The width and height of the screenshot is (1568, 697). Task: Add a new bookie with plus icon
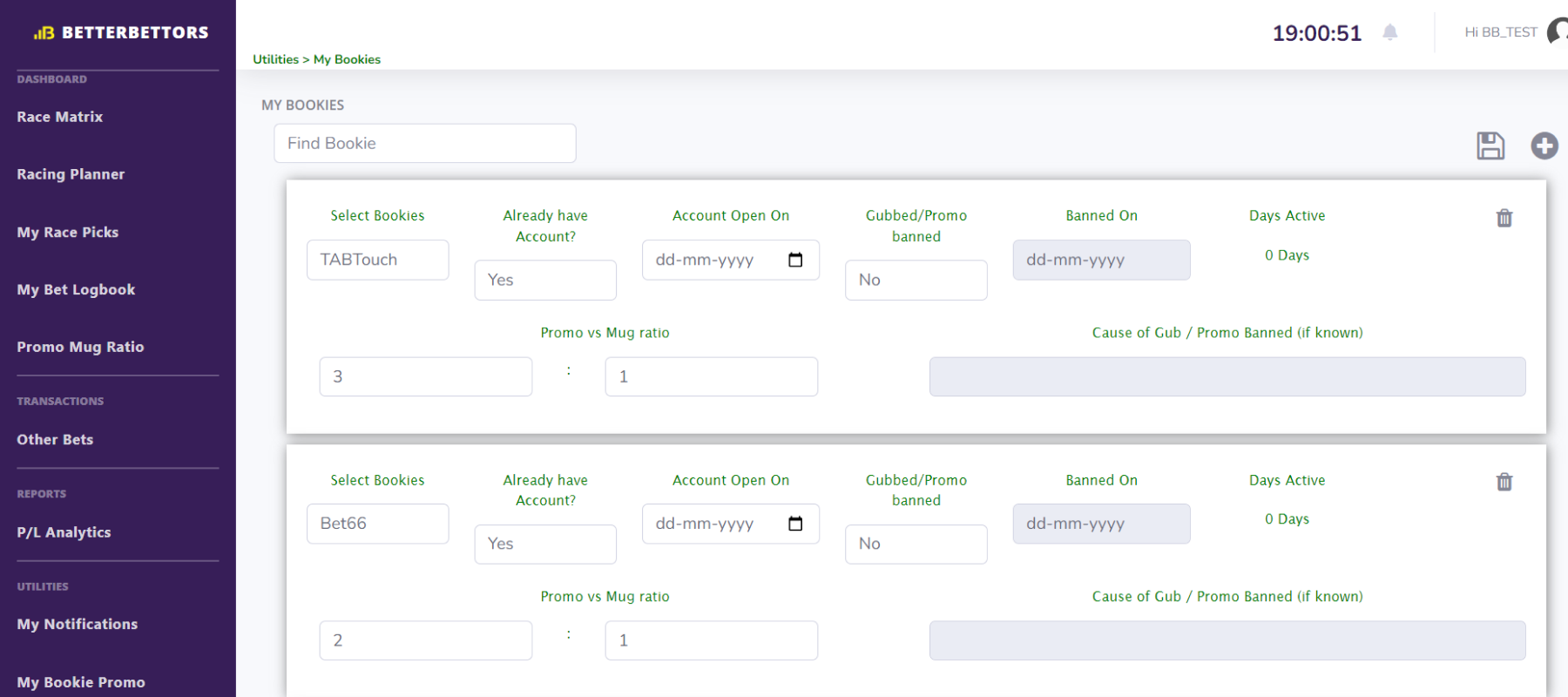pyautogui.click(x=1544, y=145)
